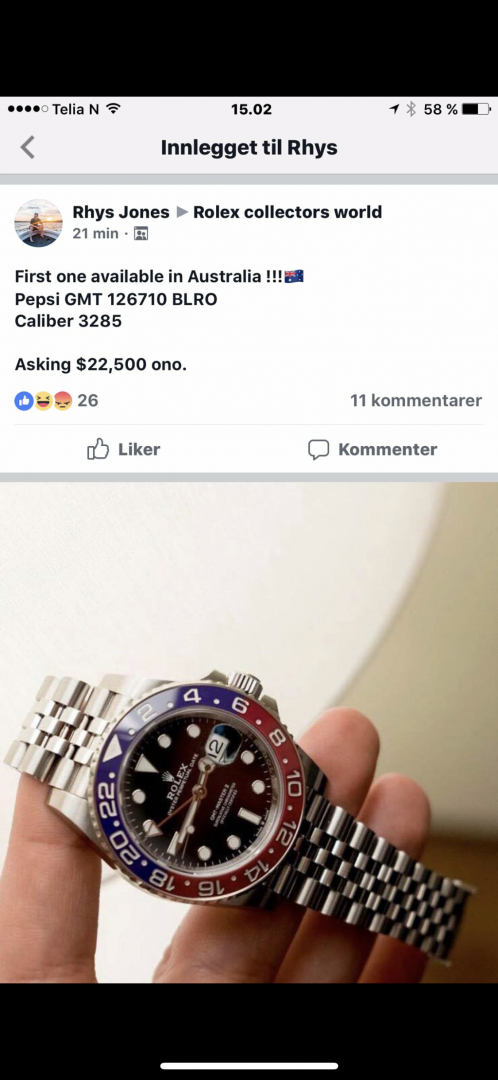Viewport: 498px width, 1080px height.
Task: Click the Kommenter speech bubble icon
Action: (x=318, y=450)
